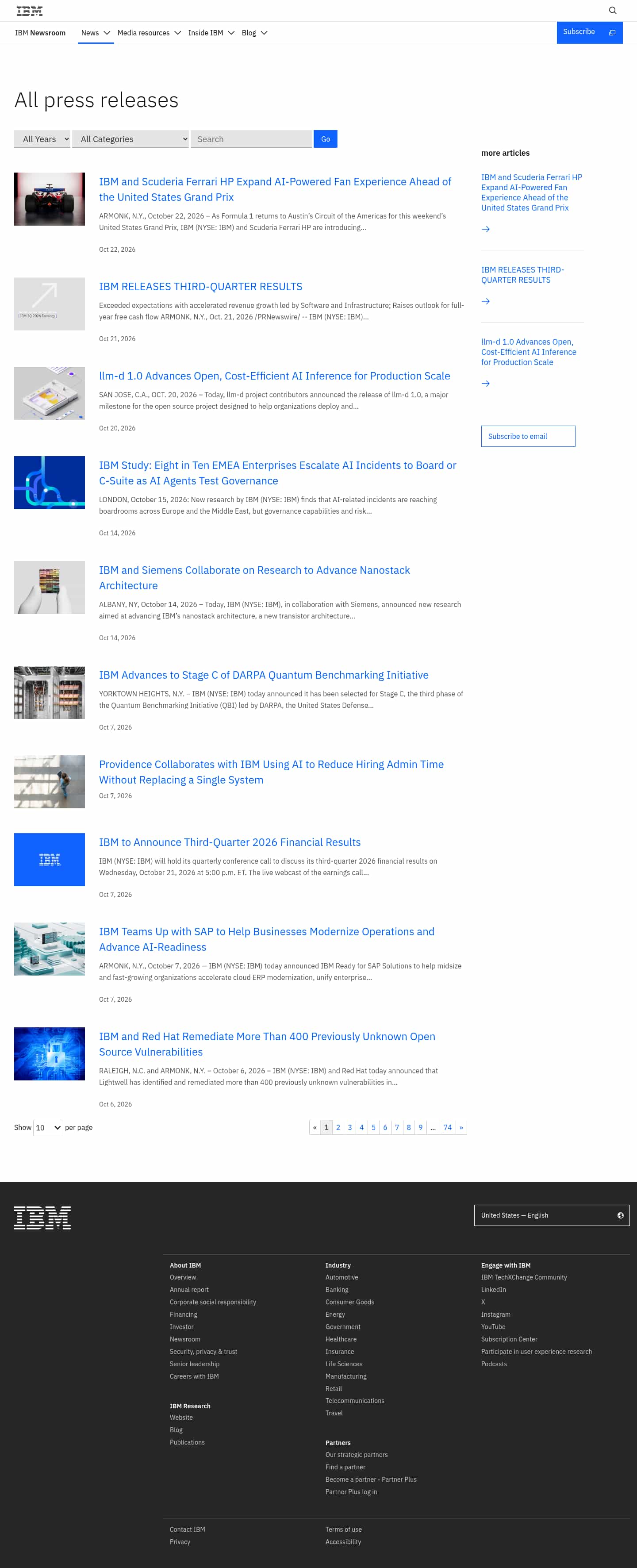The height and width of the screenshot is (1568, 637).
Task: Click arrow under Ferrari sidebar article
Action: [486, 229]
